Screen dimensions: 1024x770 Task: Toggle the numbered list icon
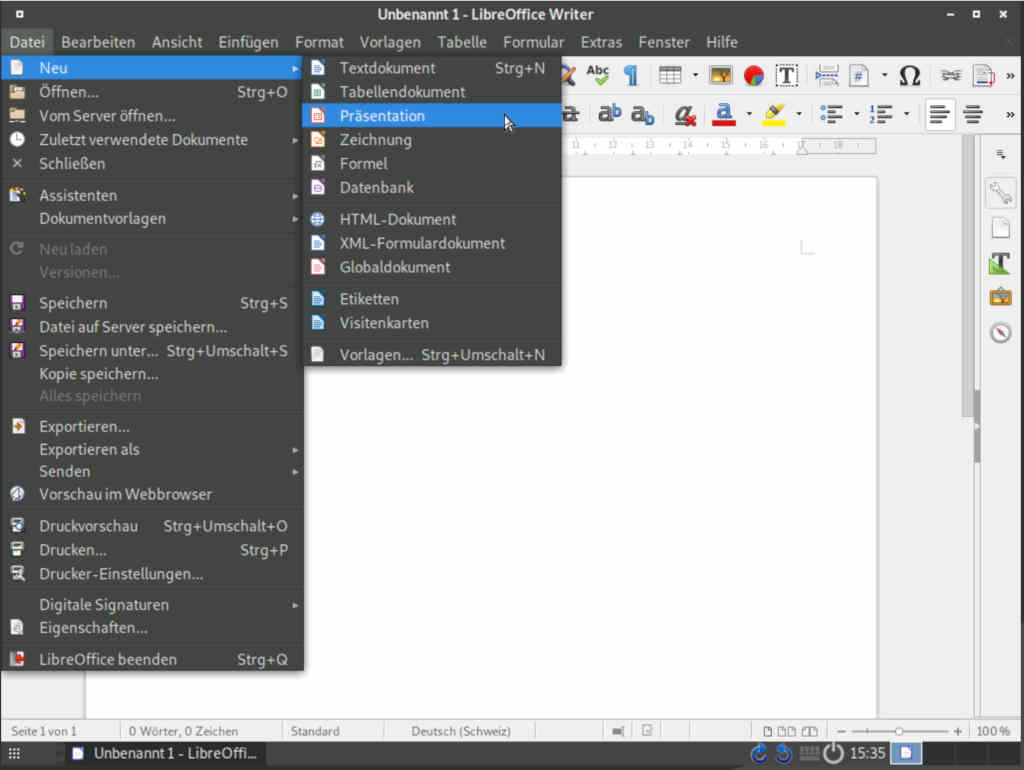coord(881,114)
